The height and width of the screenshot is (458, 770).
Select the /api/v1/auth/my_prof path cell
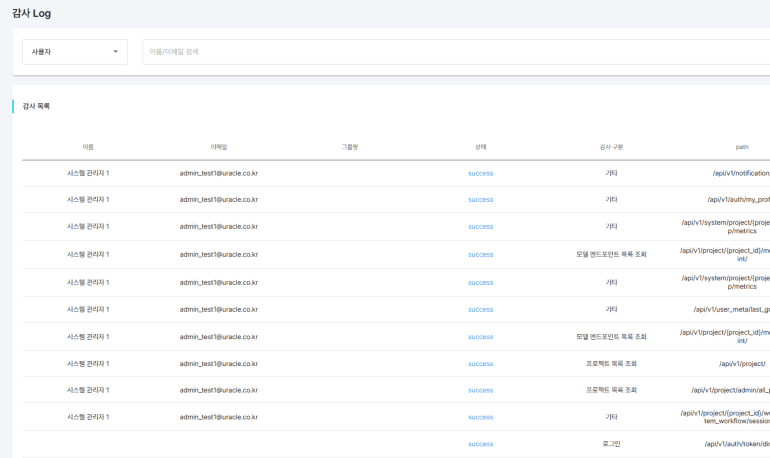click(x=739, y=200)
